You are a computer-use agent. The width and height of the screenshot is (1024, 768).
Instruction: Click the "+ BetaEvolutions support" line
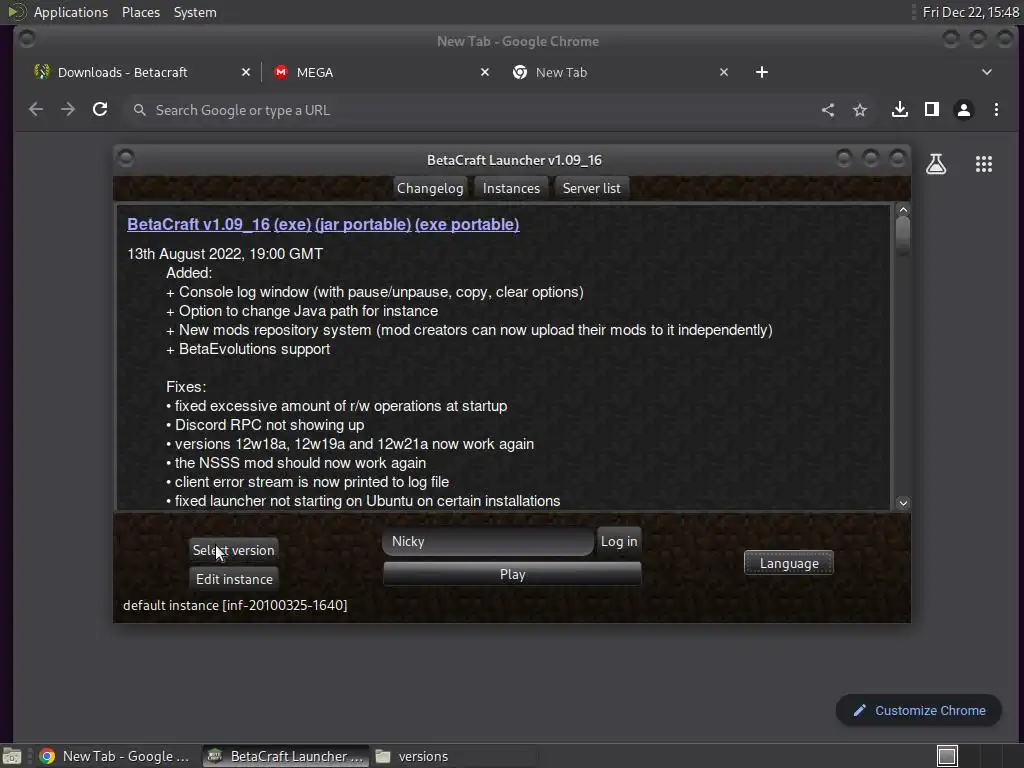coord(248,349)
